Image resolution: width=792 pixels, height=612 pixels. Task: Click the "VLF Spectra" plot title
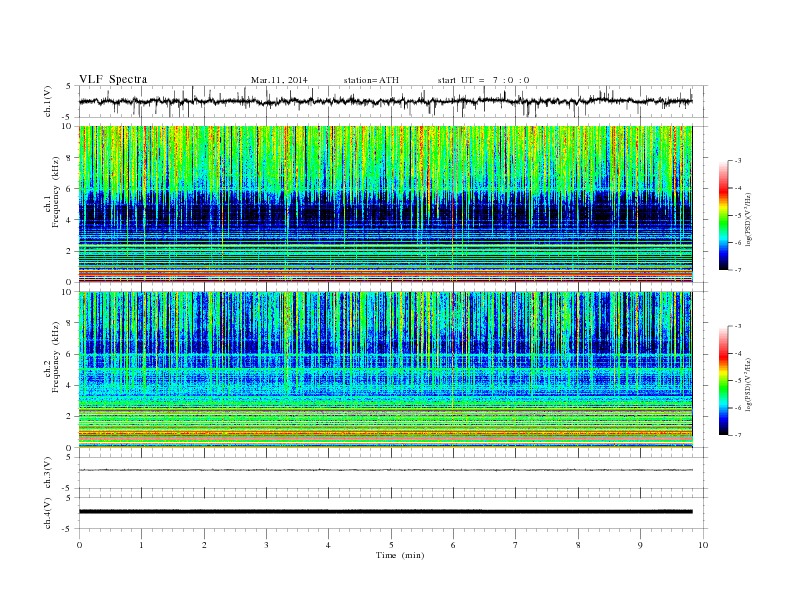coord(113,79)
